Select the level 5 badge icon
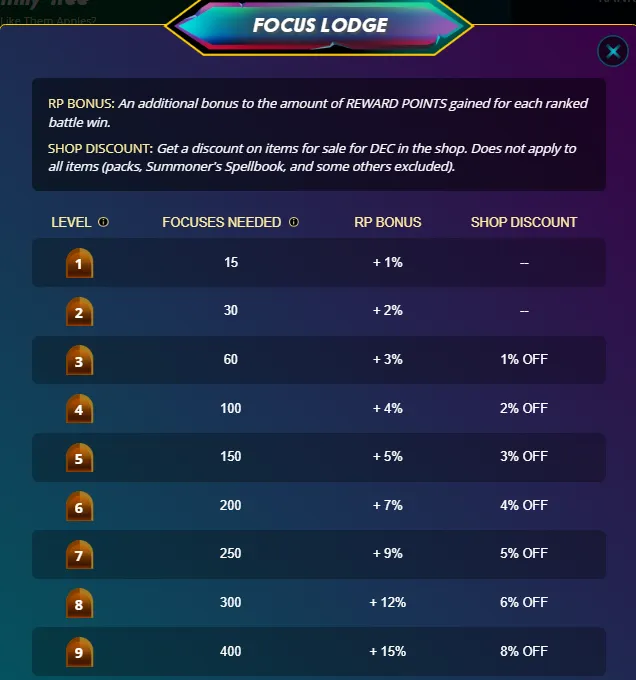The image size is (636, 680). point(79,457)
